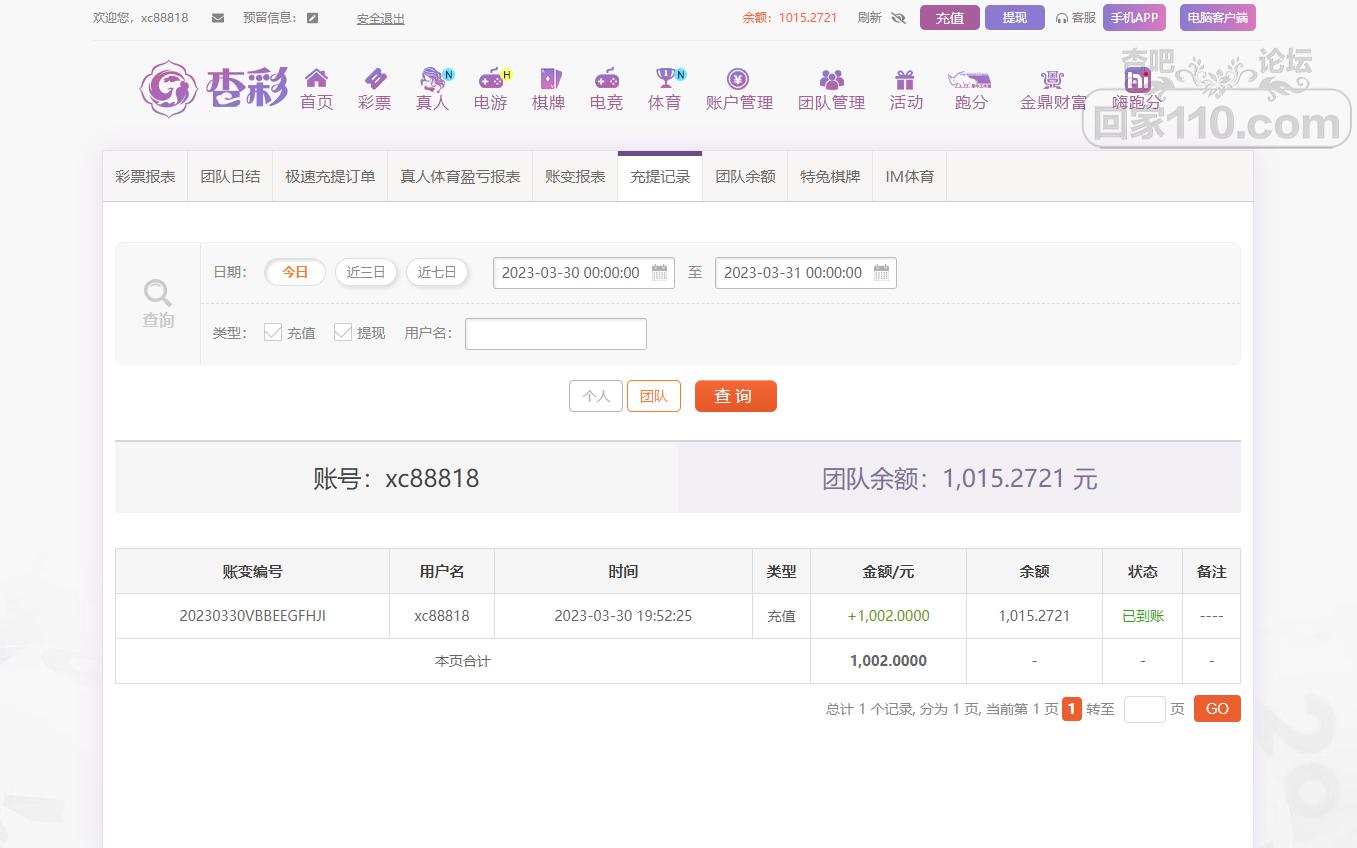Screen dimensions: 1357x848
Task: Toggle balance visibility eye icon
Action: click(x=898, y=18)
